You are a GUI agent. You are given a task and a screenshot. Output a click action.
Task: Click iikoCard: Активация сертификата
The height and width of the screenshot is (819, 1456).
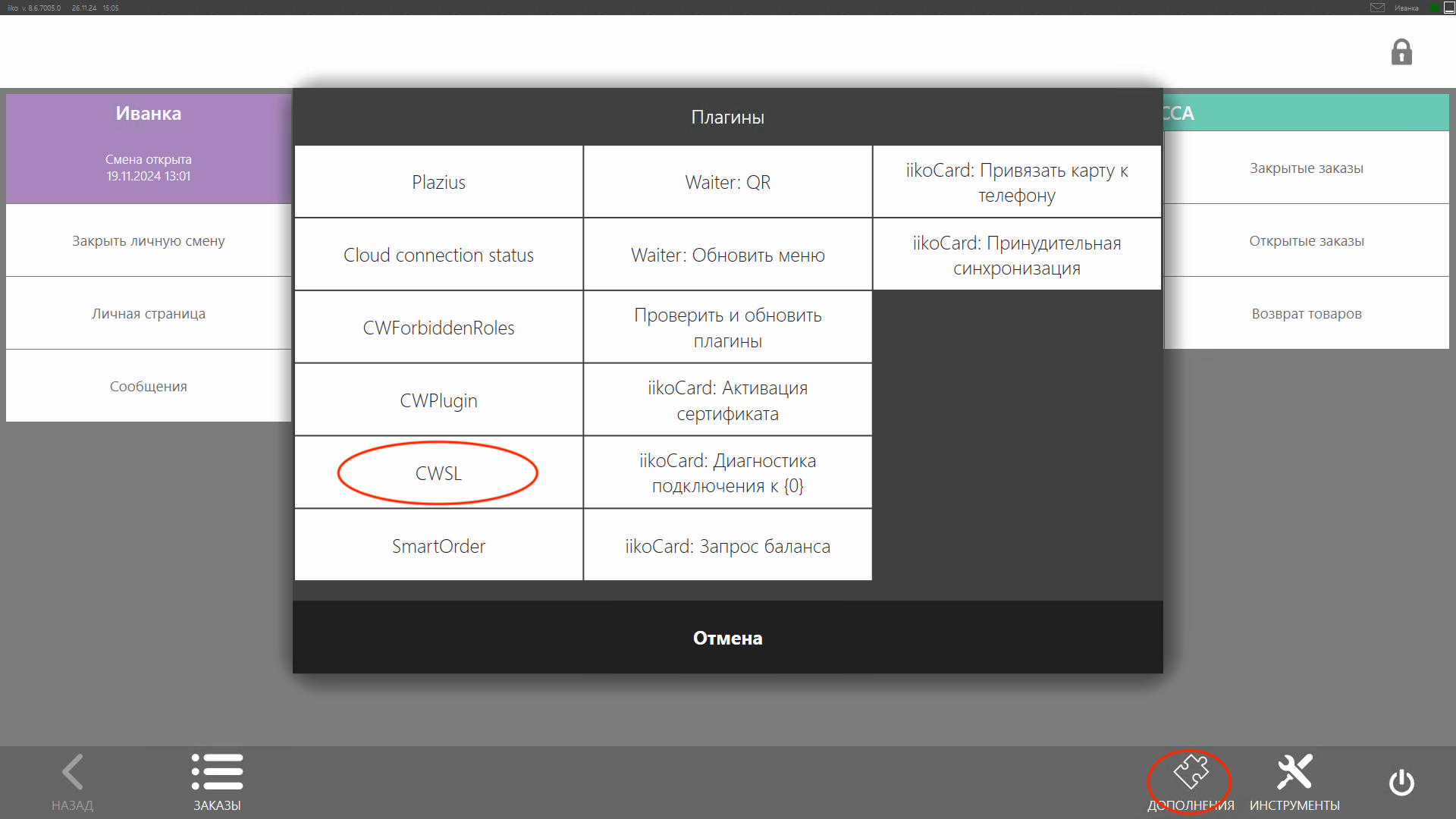point(727,400)
